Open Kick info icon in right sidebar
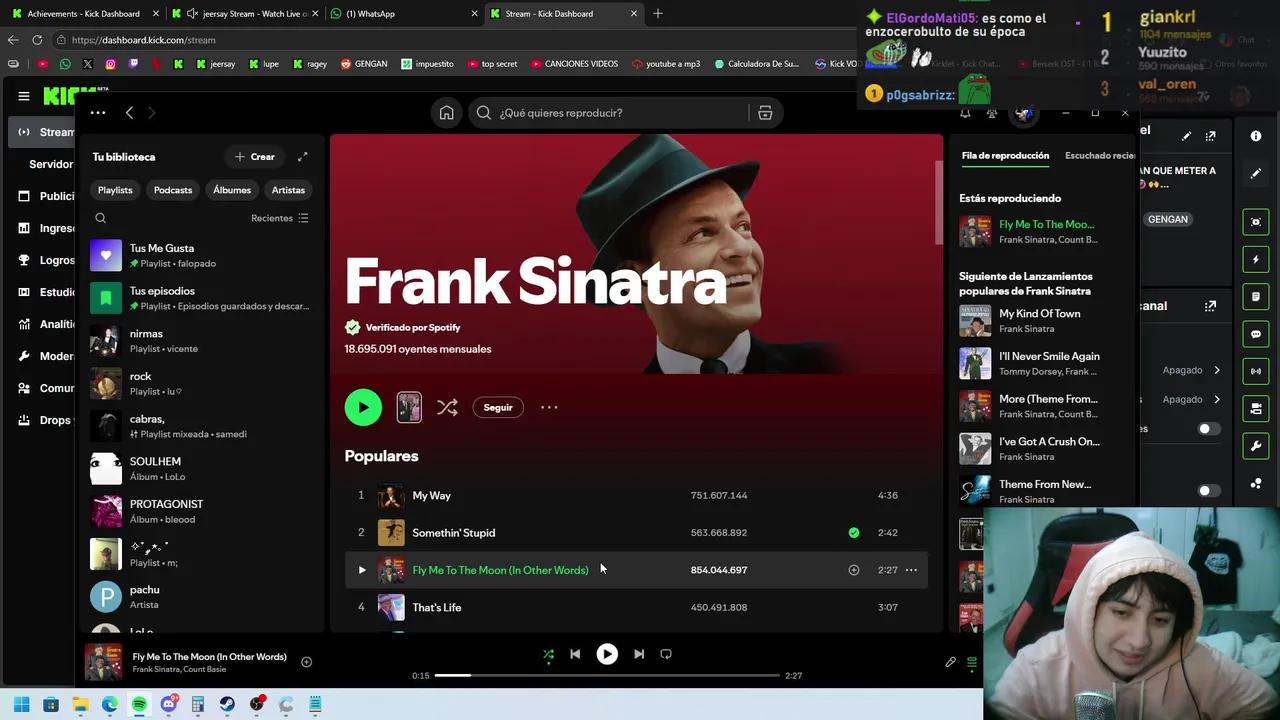 (x=1256, y=136)
